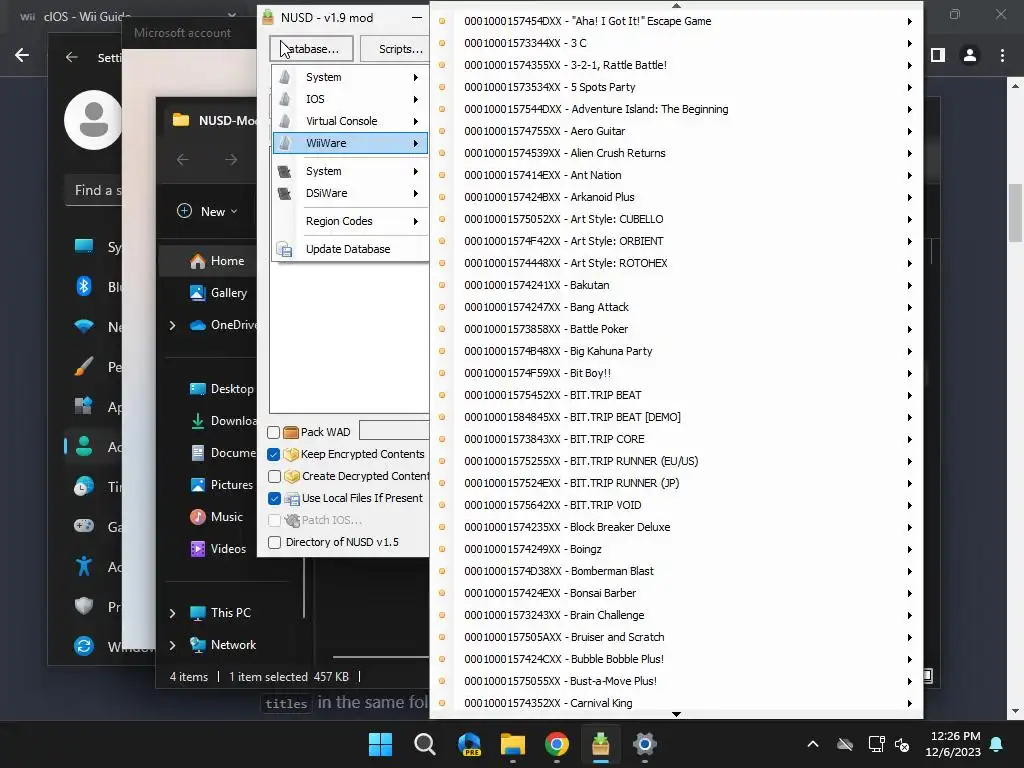Open Region Codes submenu
This screenshot has height=768, width=1024.
(x=350, y=221)
